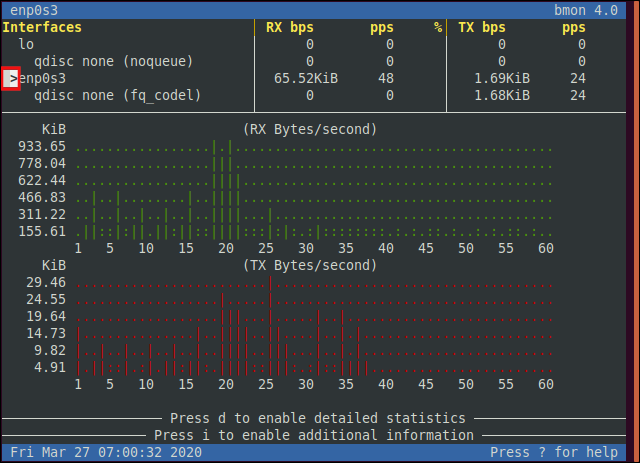Click the 65.52KiB RX value for enp0s3
Image resolution: width=640 pixels, height=463 pixels.
click(306, 78)
